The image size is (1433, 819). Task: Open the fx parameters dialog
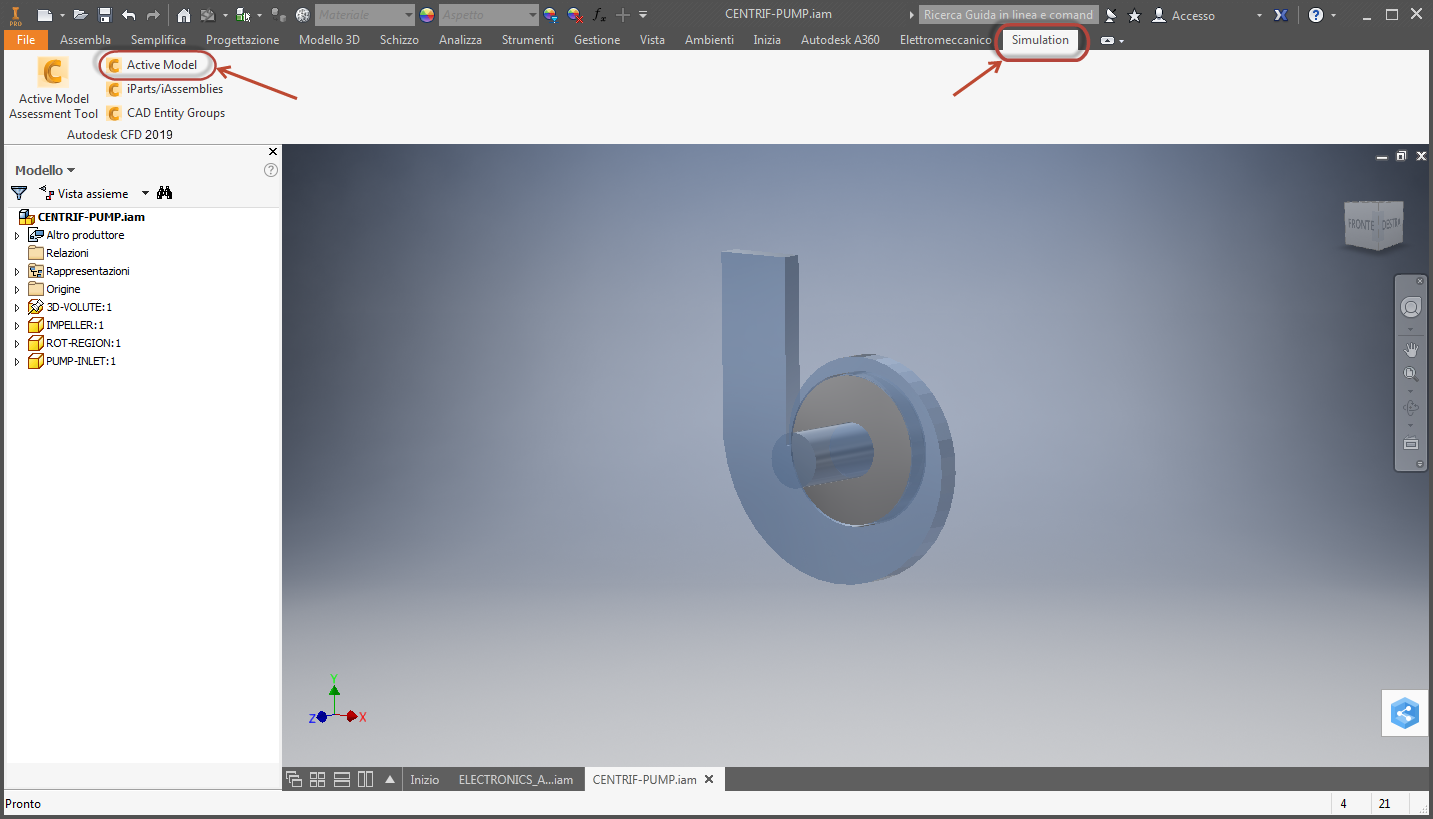(599, 15)
